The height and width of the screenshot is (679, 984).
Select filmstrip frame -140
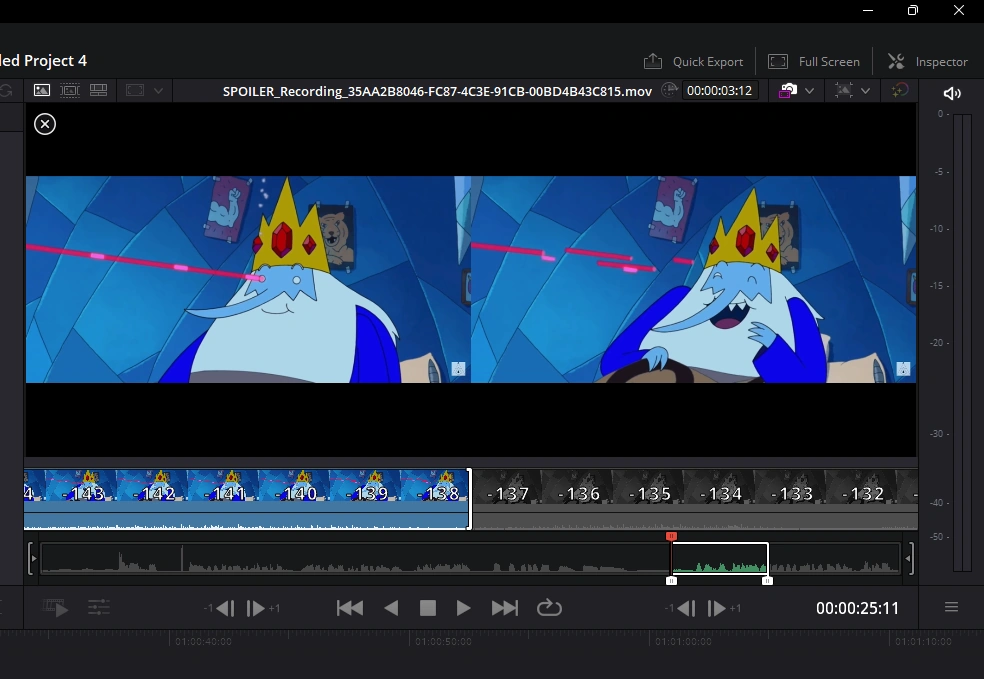[x=294, y=486]
